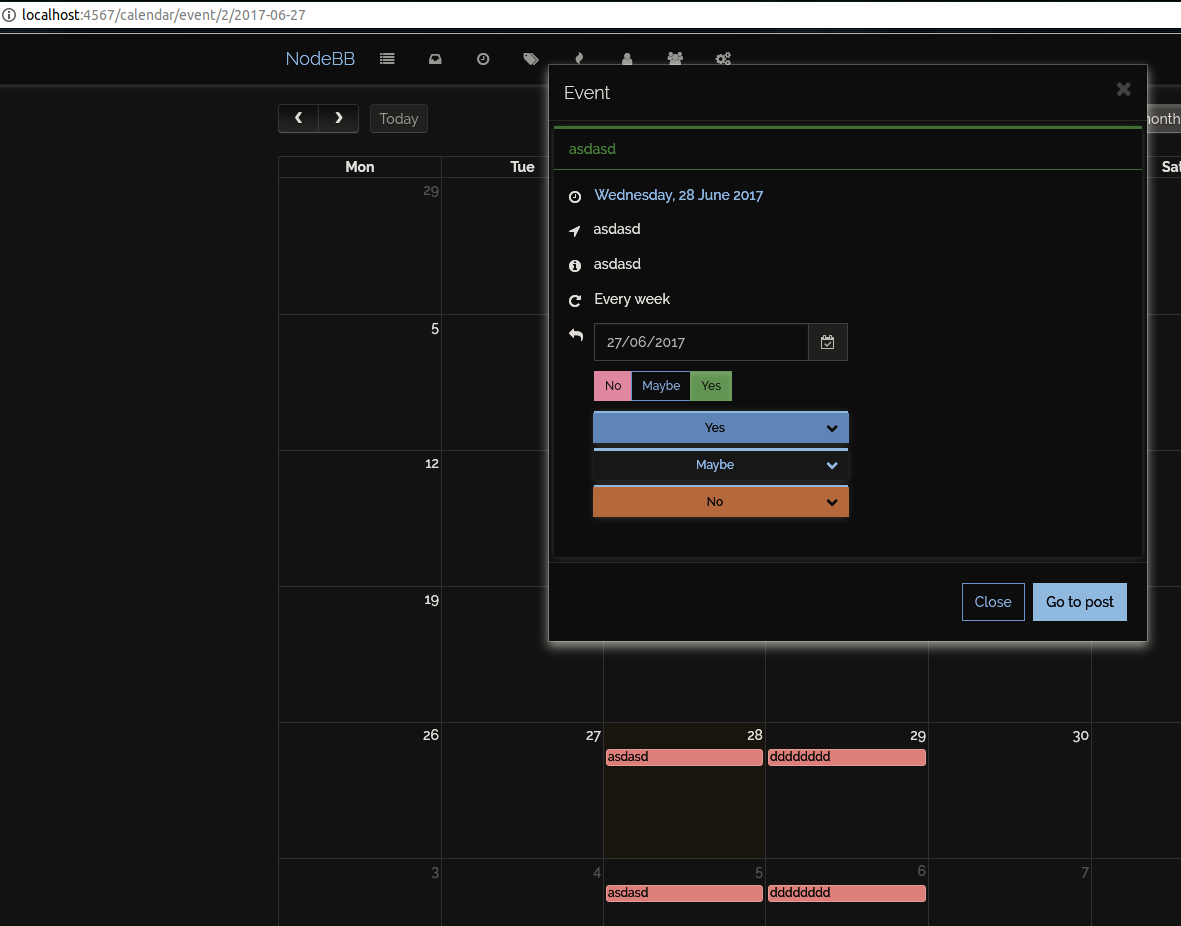Image resolution: width=1181 pixels, height=926 pixels.
Task: Open the users icon in navbar
Action: (627, 59)
